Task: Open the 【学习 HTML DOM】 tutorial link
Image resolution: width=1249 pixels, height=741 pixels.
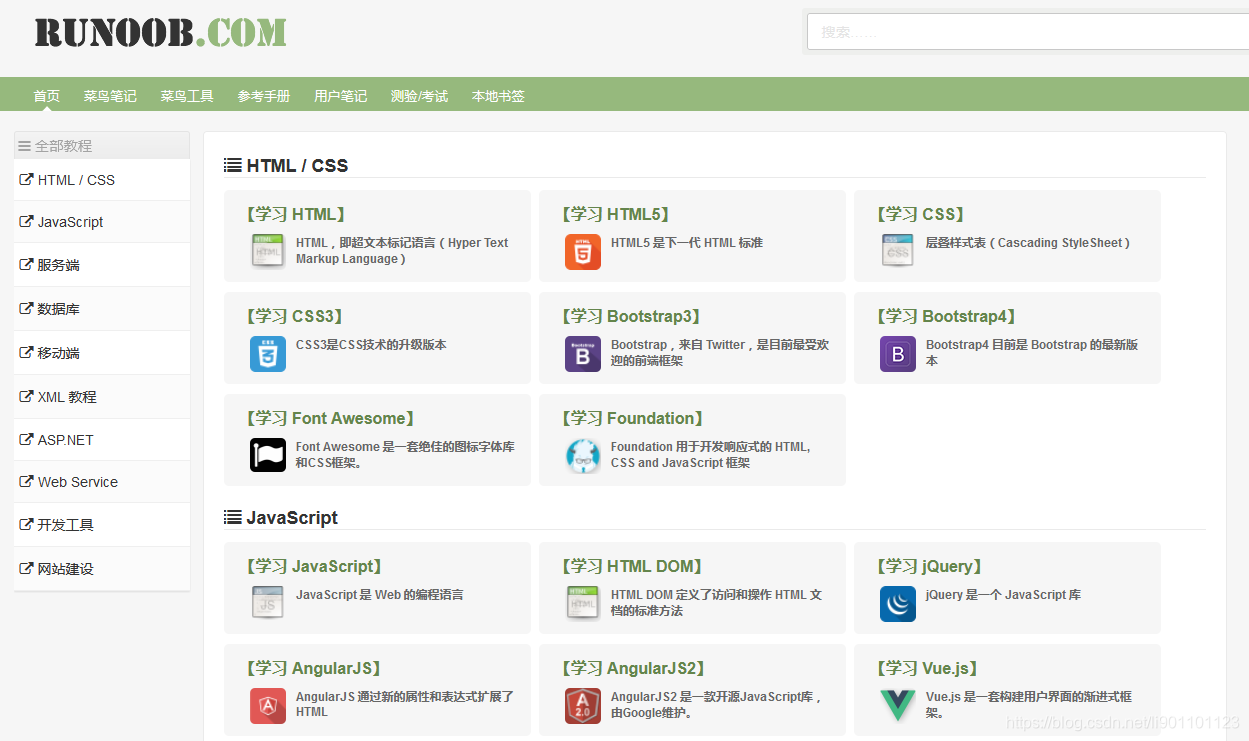Action: [x=633, y=566]
